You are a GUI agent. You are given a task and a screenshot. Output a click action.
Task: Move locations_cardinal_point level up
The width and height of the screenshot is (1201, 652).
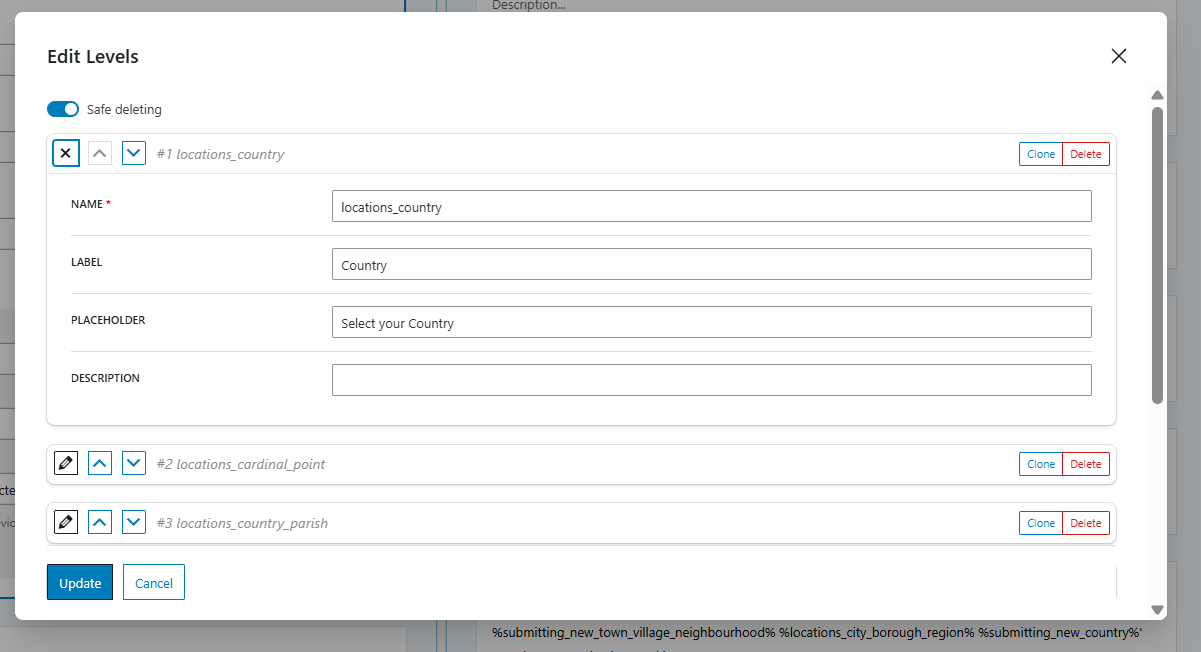(x=100, y=464)
